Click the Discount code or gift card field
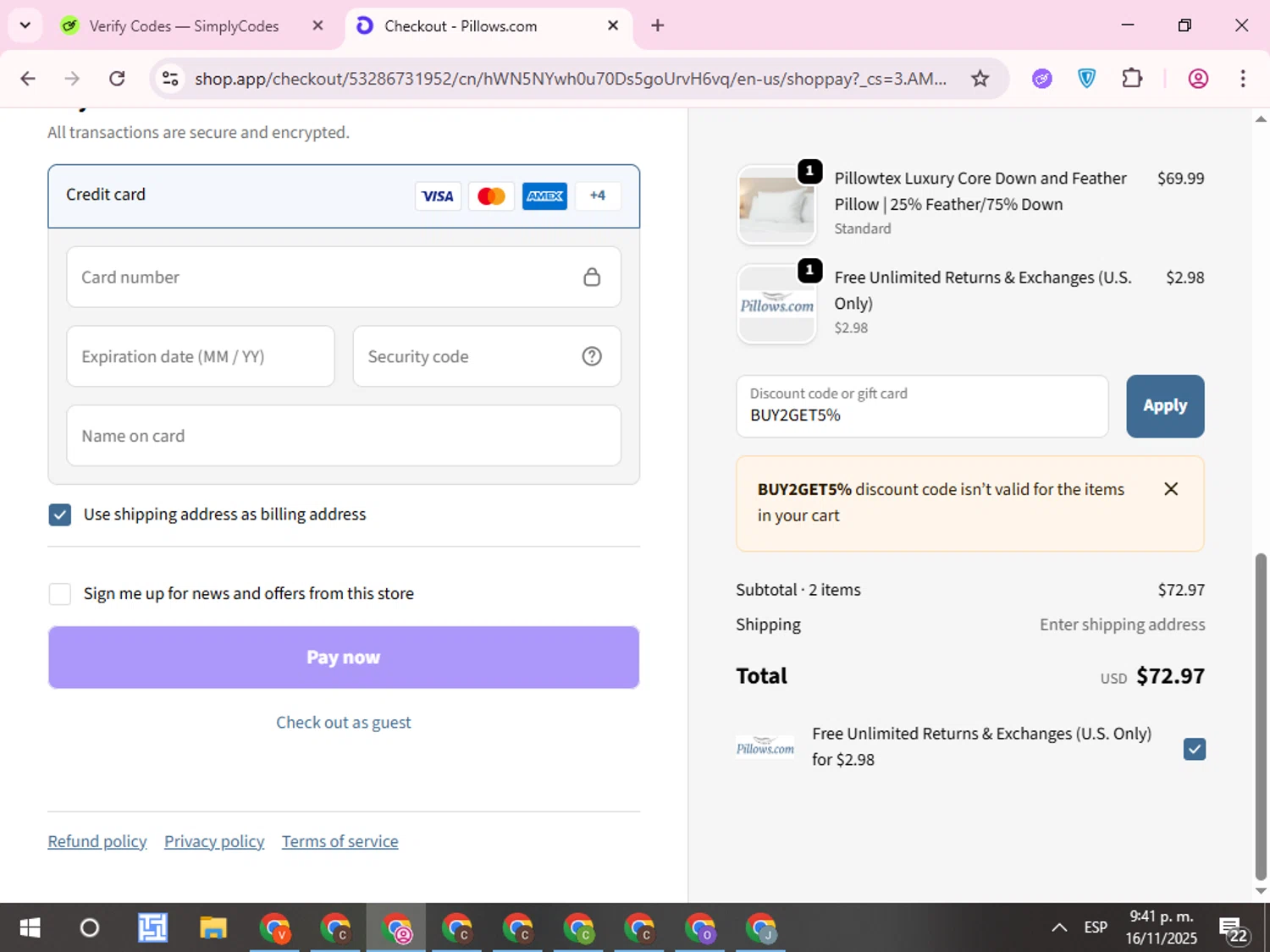 (x=922, y=406)
